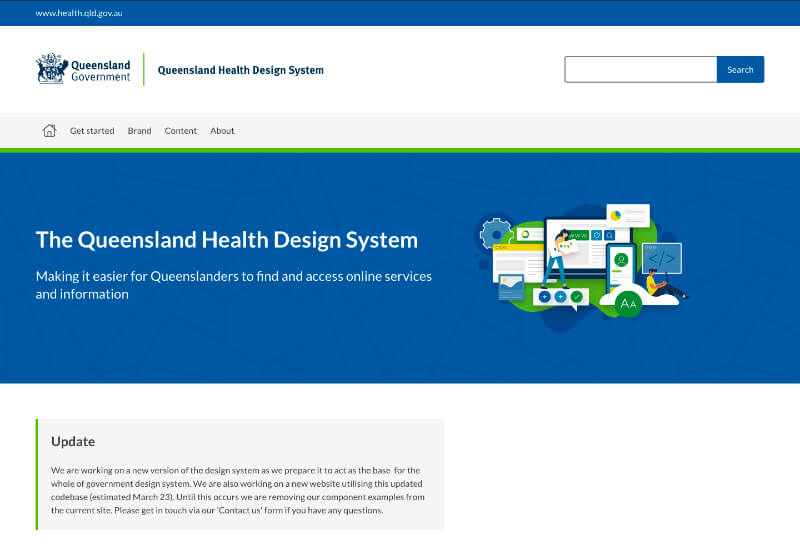Click the green 'Aa' typography circle icon

tap(628, 302)
